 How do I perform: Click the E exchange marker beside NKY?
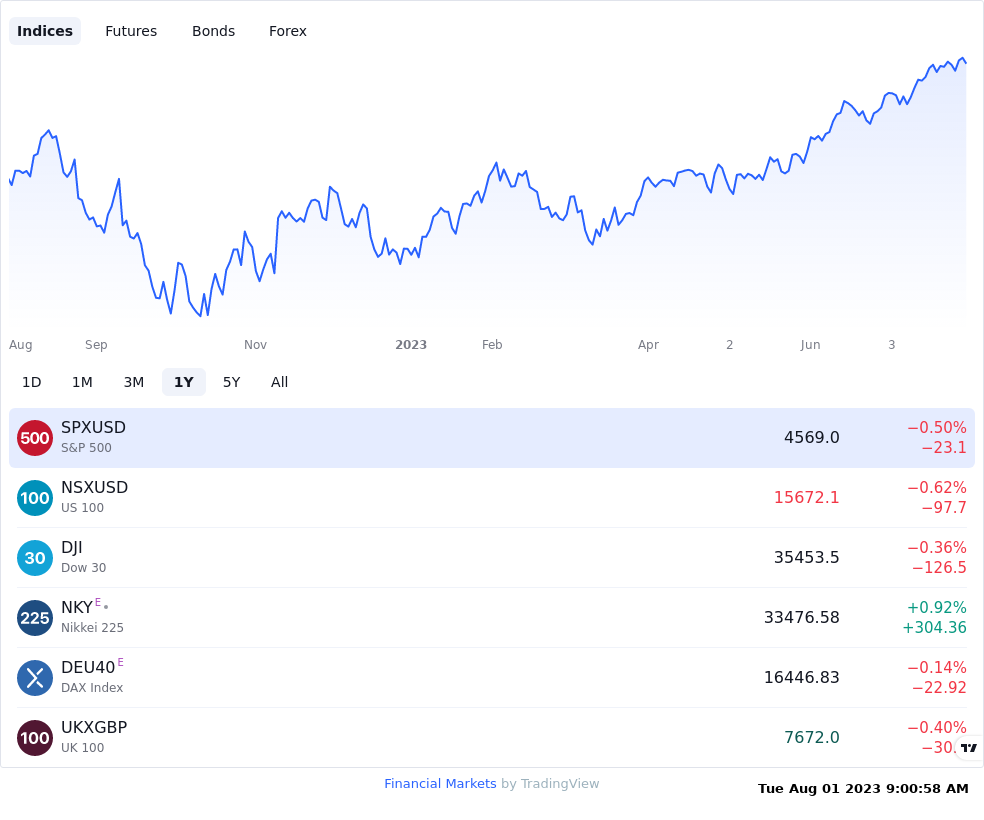98,602
